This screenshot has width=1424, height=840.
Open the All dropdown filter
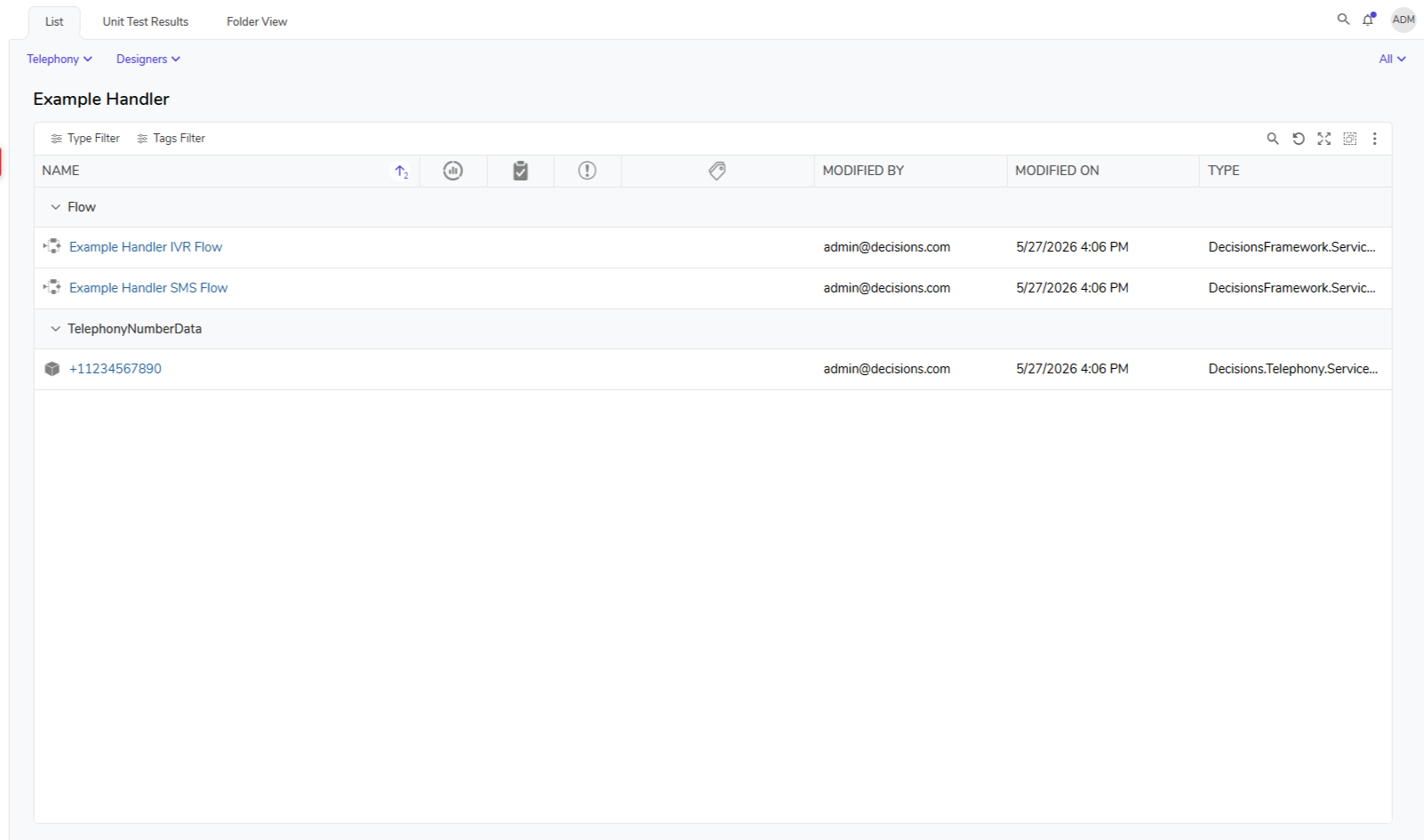click(x=1392, y=60)
